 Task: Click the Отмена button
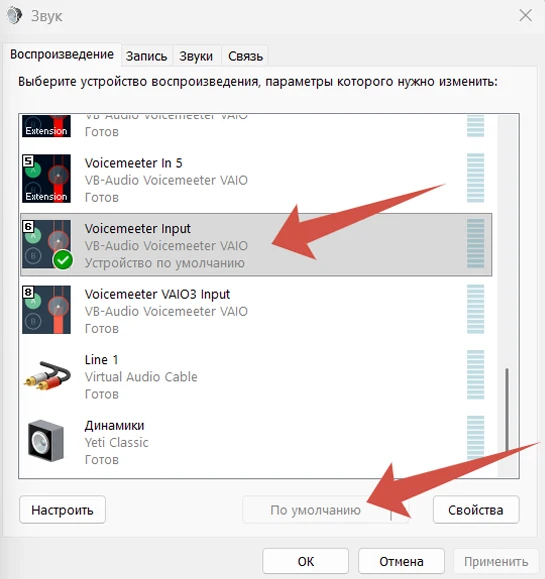(x=401, y=562)
